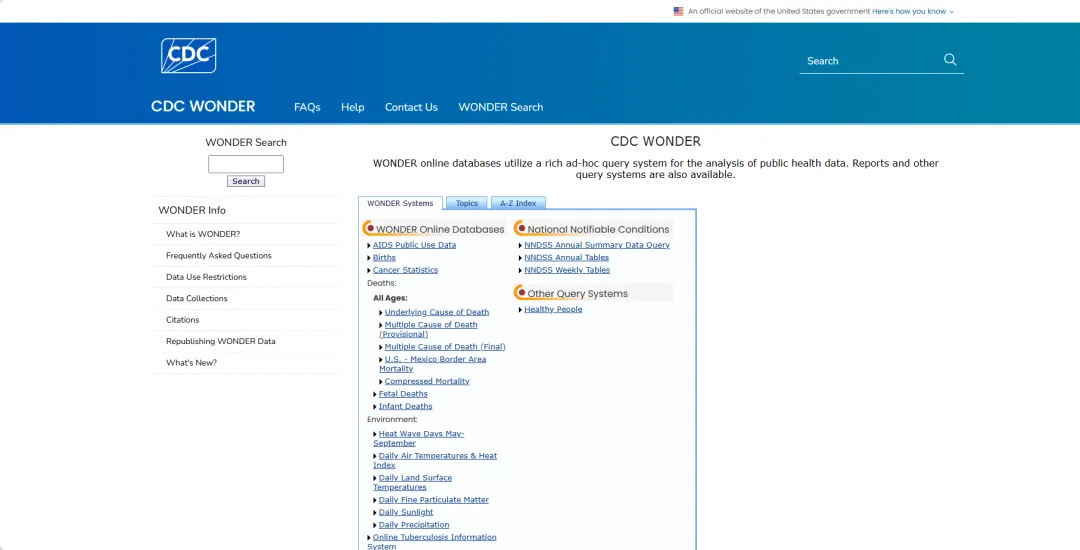
Task: Open the Births database link
Action: click(384, 257)
